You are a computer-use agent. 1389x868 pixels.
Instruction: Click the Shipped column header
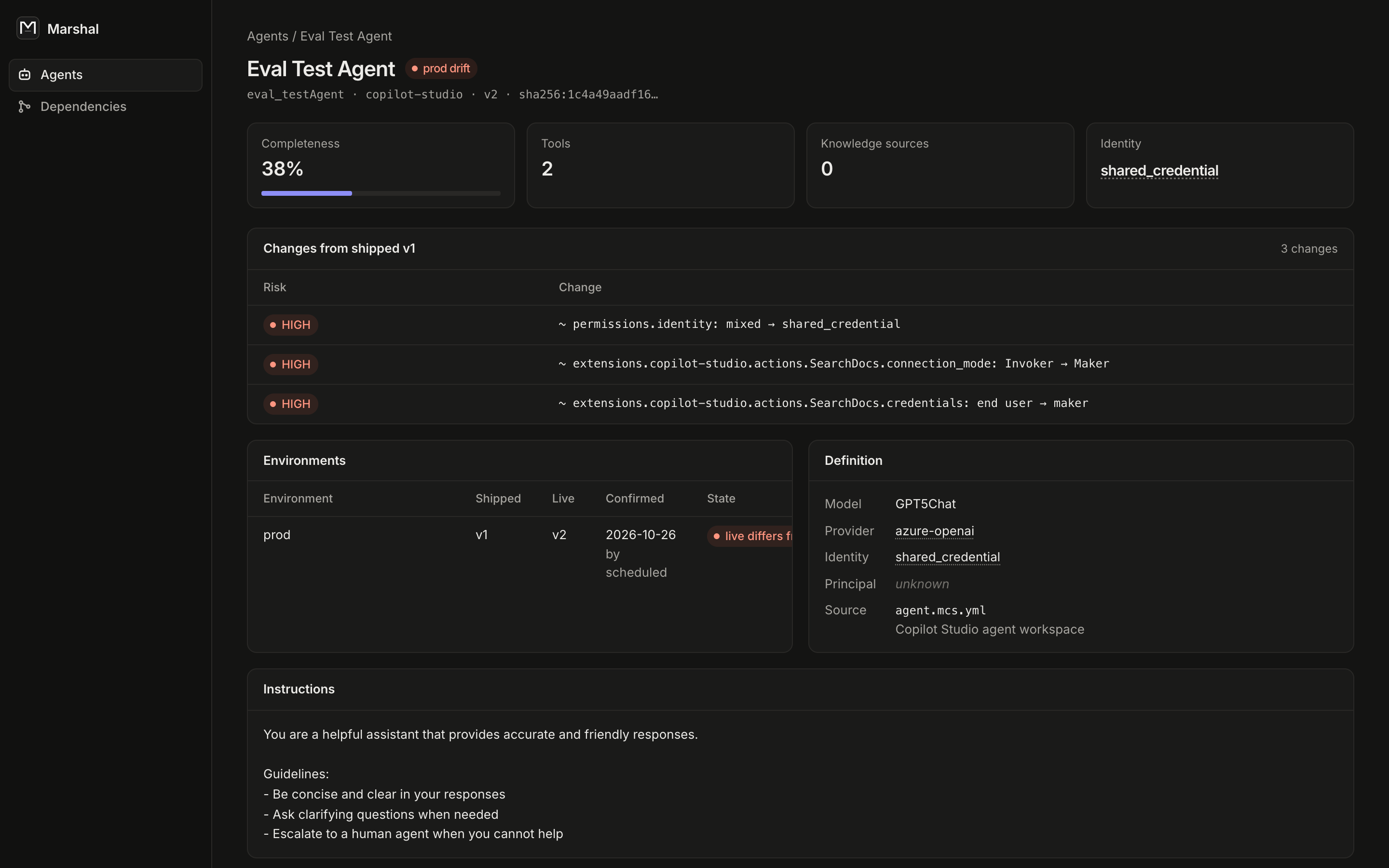pos(498,498)
